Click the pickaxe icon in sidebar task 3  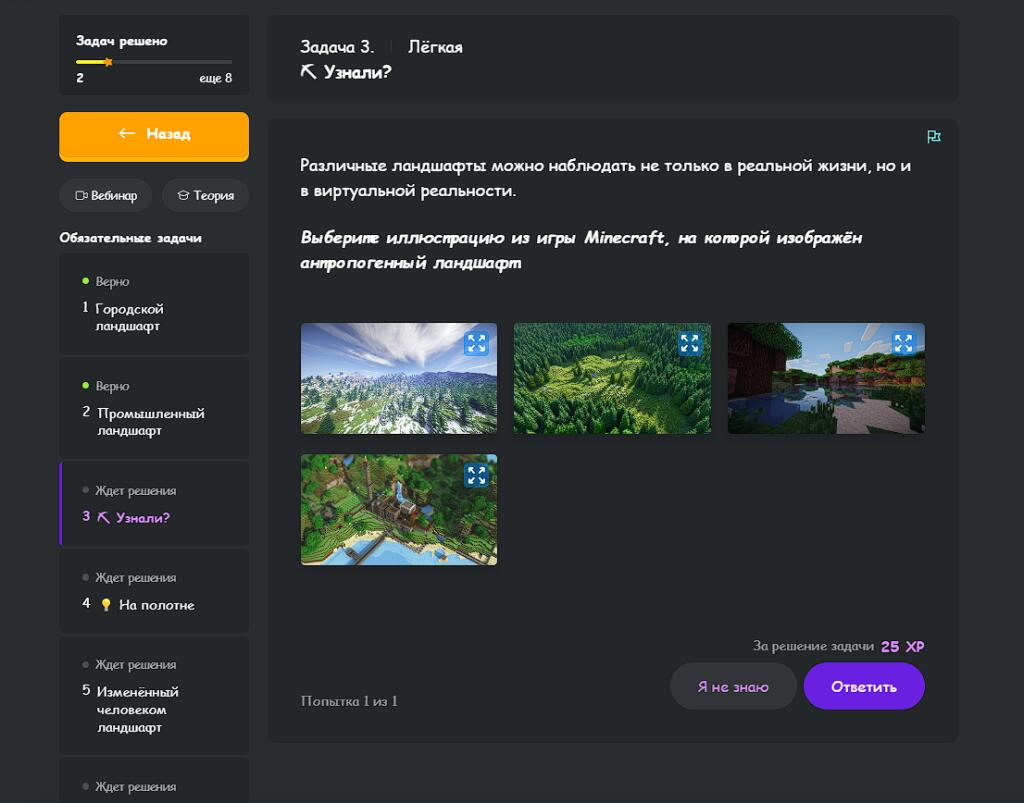[103, 518]
